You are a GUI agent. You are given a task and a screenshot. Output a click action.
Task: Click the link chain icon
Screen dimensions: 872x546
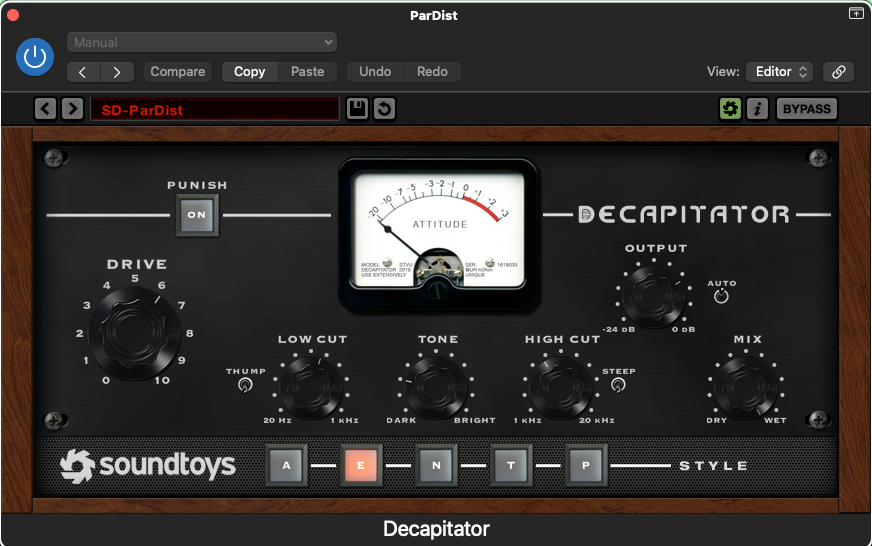[x=839, y=72]
